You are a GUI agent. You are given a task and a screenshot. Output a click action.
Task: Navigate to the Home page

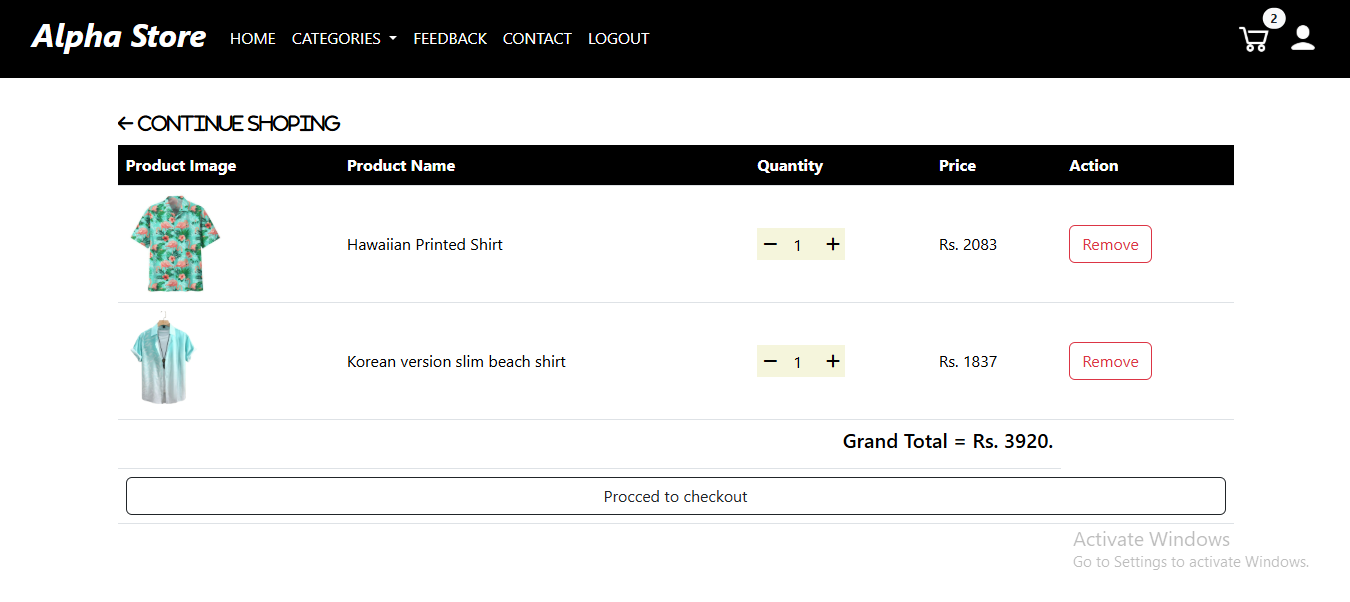pos(252,39)
